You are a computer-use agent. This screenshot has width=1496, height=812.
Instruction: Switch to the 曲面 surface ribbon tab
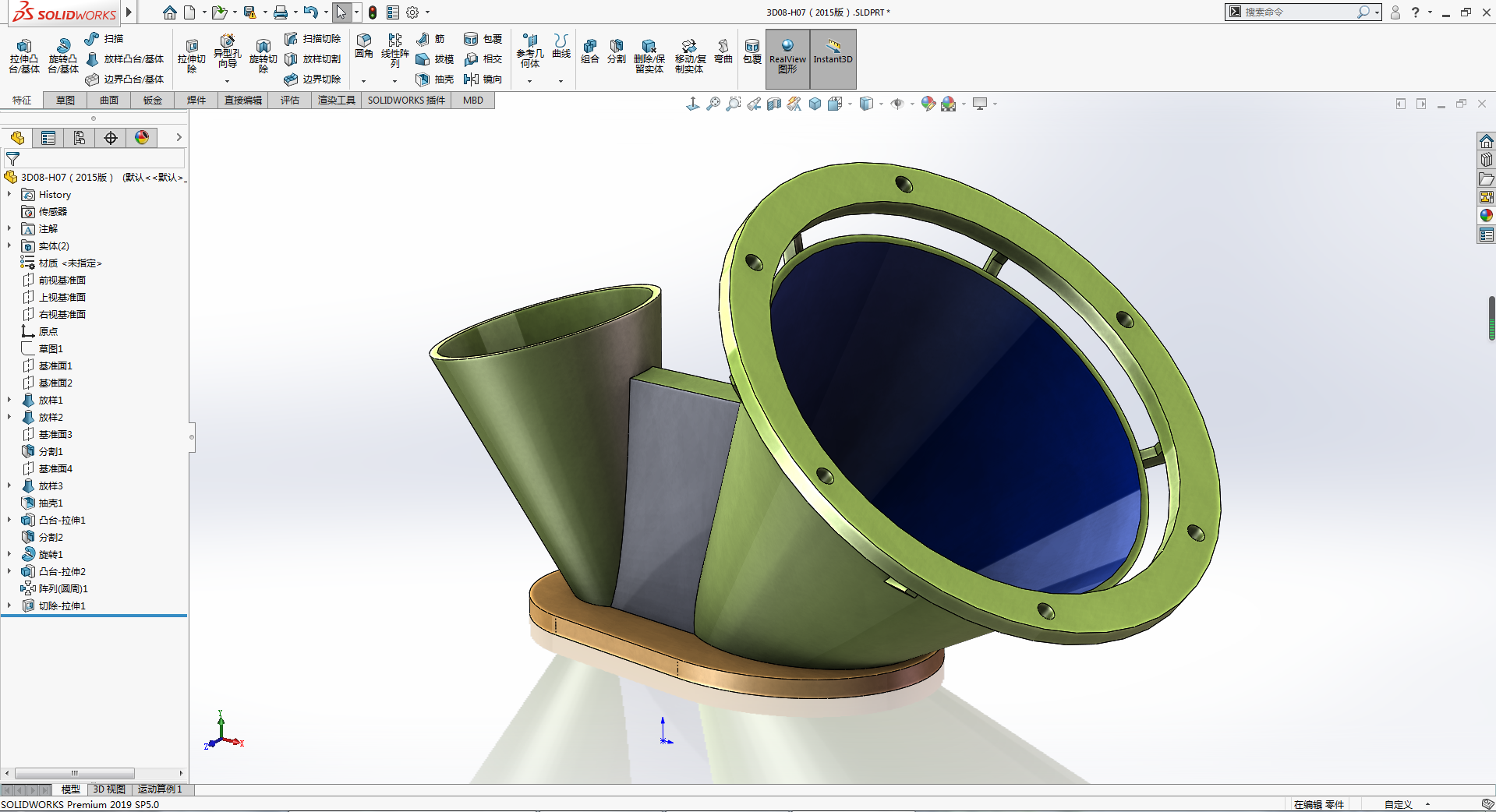tap(109, 100)
